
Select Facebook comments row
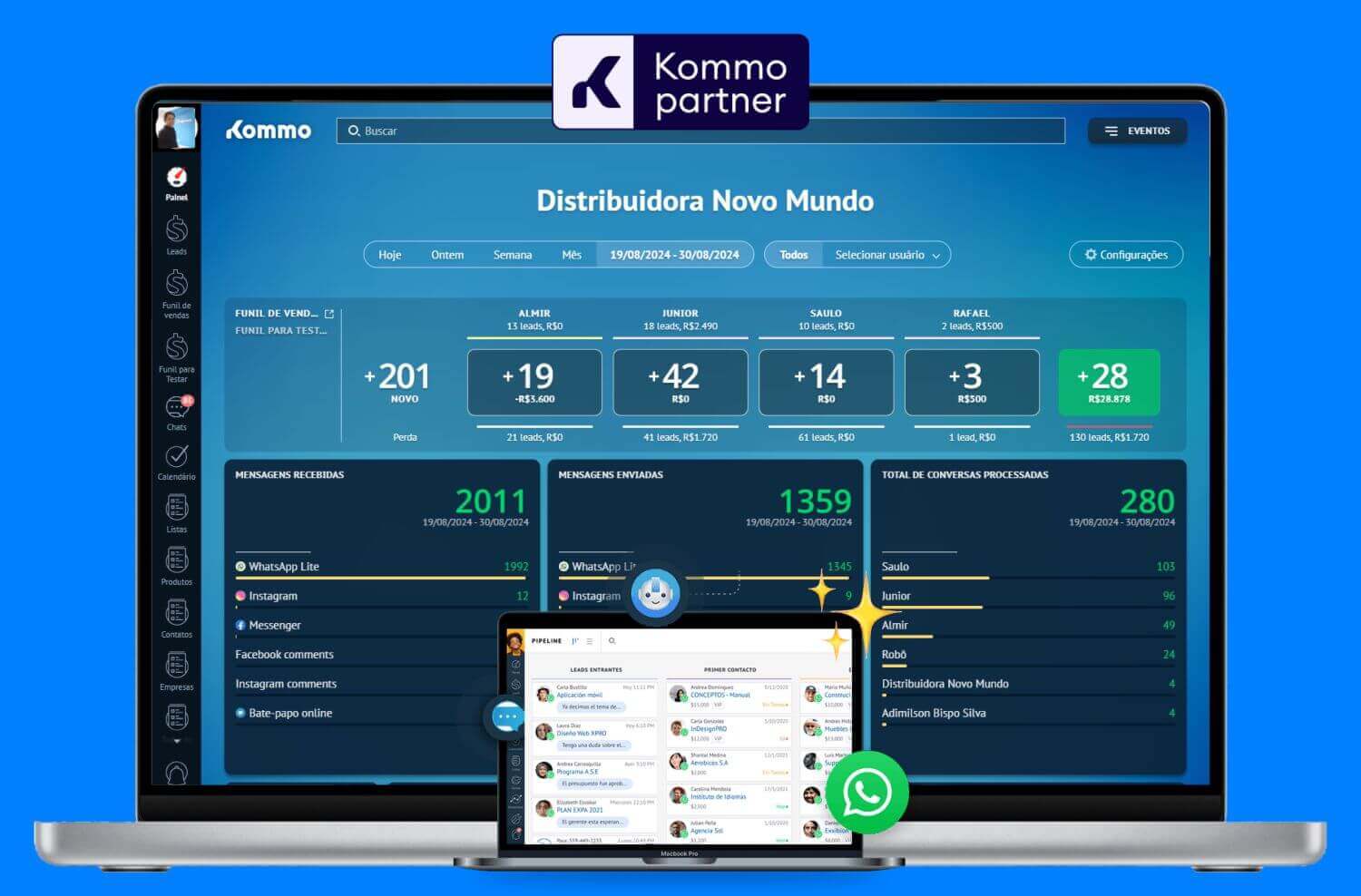click(x=366, y=655)
